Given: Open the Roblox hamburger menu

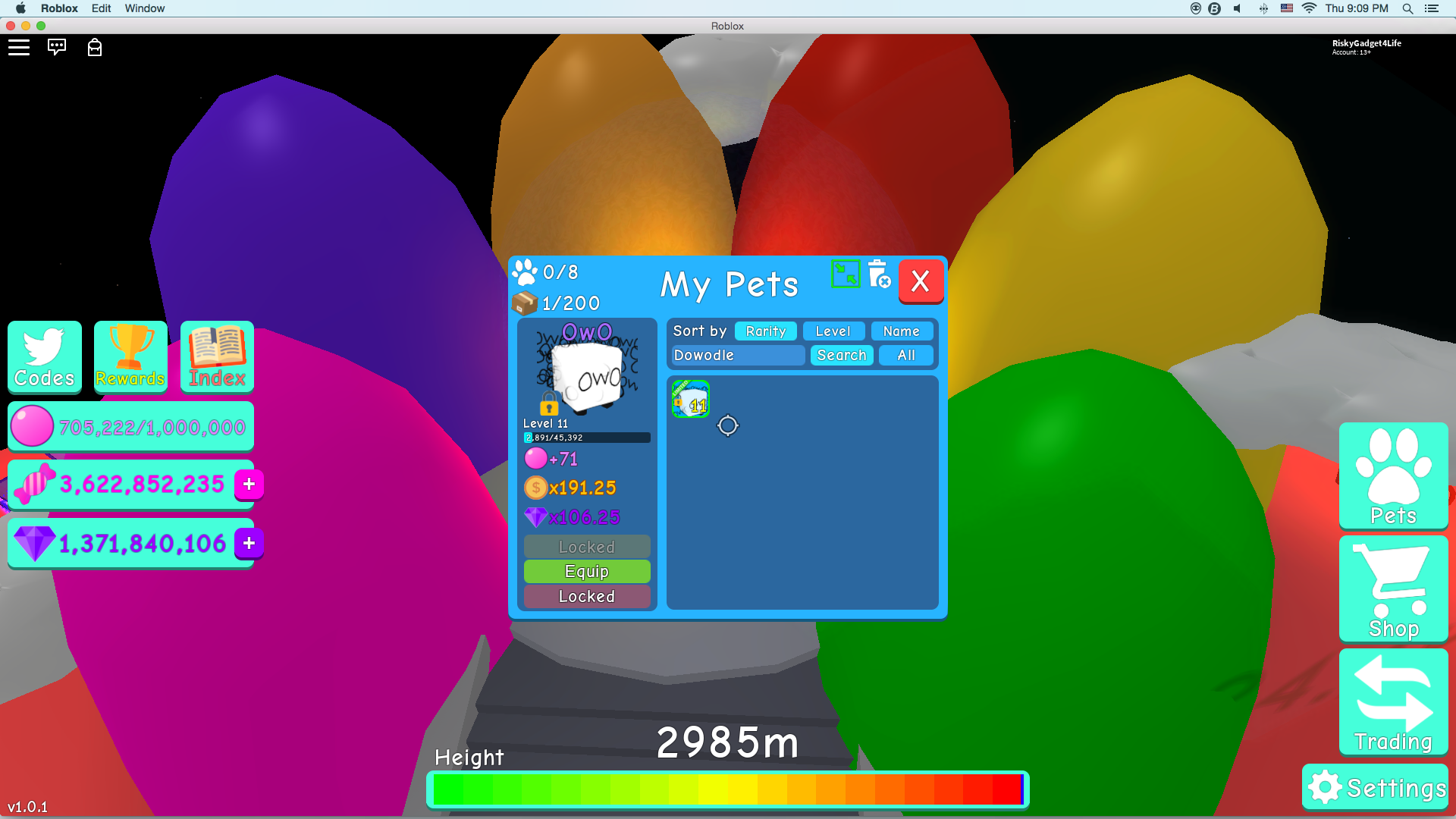Looking at the screenshot, I should coord(19,48).
